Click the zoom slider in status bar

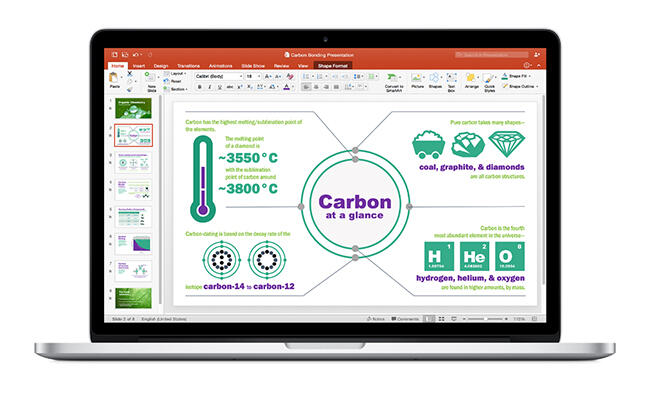click(x=485, y=319)
